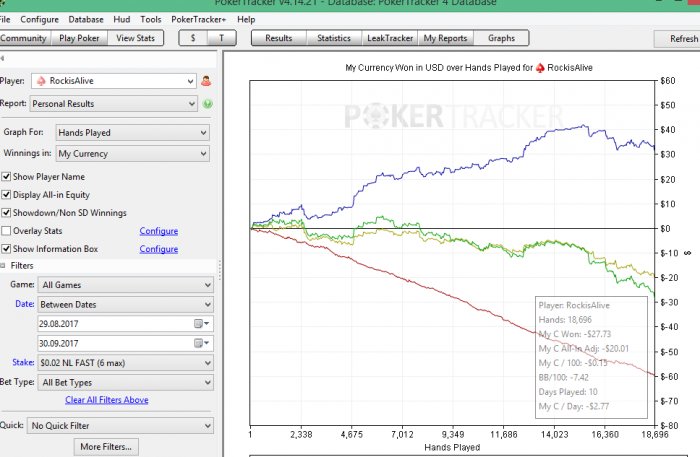Enable Overlay Stats checkbox
The image size is (700, 457).
coord(6,231)
